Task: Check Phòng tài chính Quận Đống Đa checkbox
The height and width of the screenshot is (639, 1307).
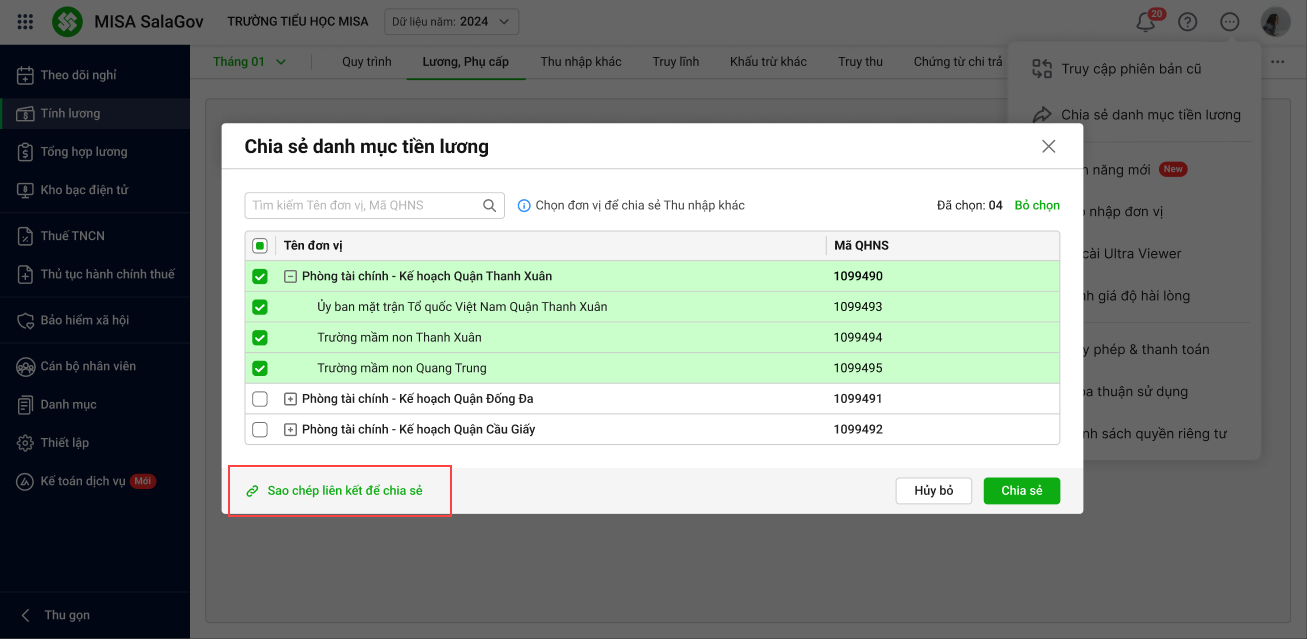Action: (x=260, y=399)
